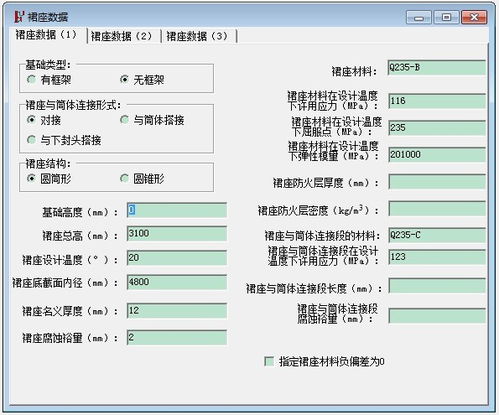Click the connection material field Q235-C
Image resolution: width=499 pixels, height=415 pixels.
click(437, 235)
